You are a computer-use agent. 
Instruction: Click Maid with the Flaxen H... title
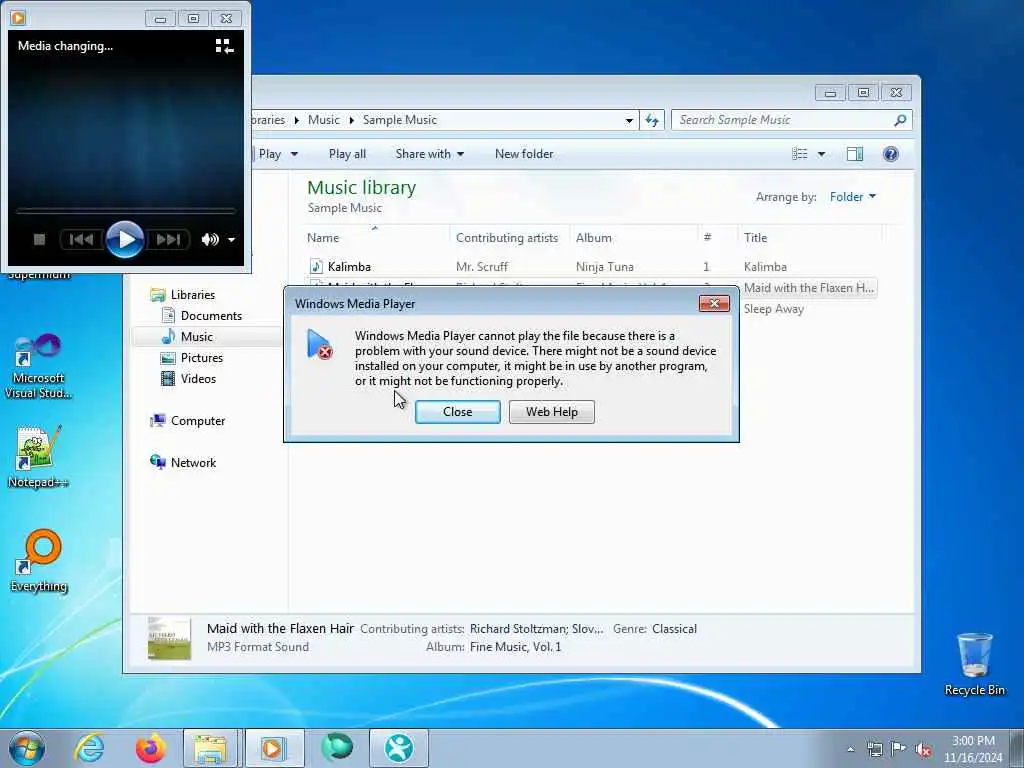pyautogui.click(x=808, y=288)
